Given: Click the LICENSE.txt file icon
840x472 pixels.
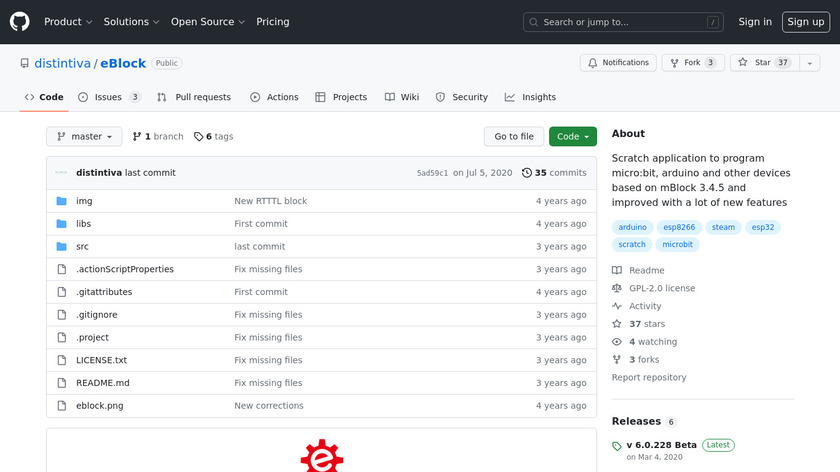Looking at the screenshot, I should 61,360.
